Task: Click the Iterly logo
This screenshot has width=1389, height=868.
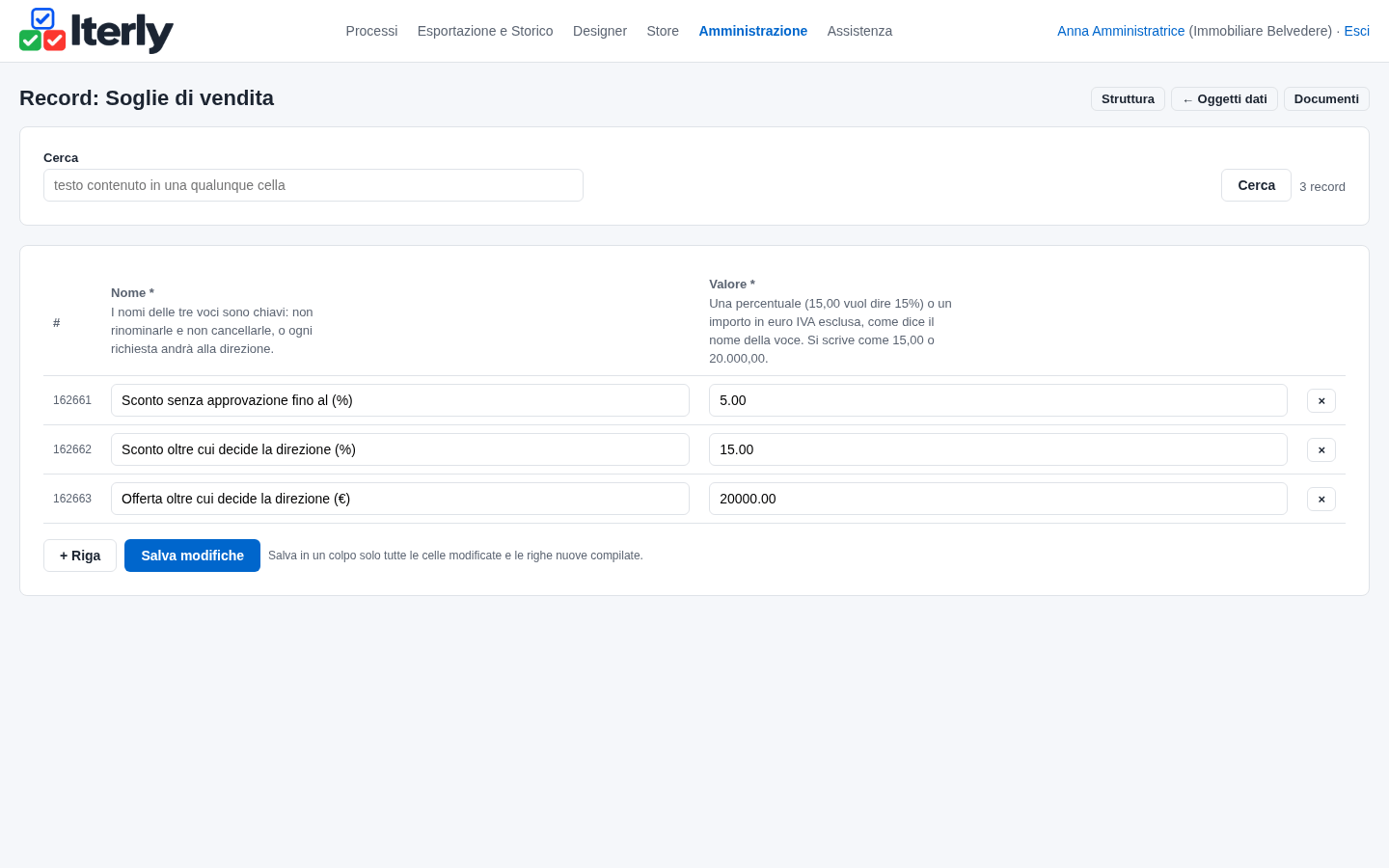Action: pyautogui.click(x=96, y=31)
